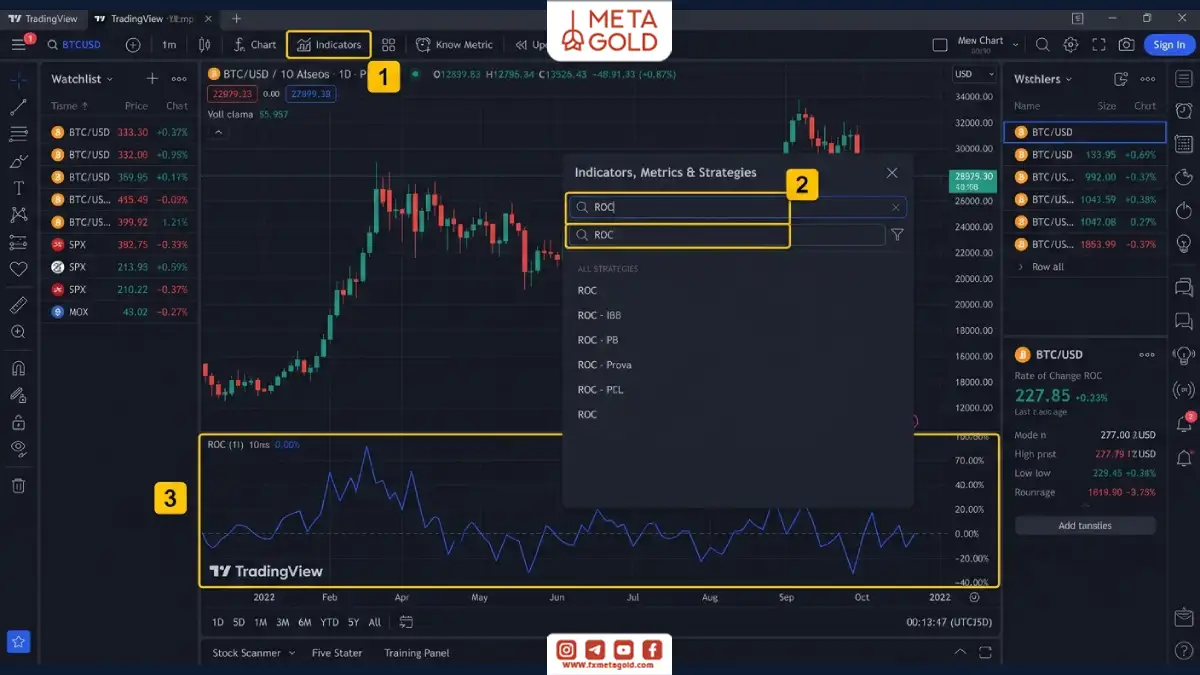This screenshot has width=1200, height=675.
Task: Toggle hide drawings eye icon
Action: point(18,449)
